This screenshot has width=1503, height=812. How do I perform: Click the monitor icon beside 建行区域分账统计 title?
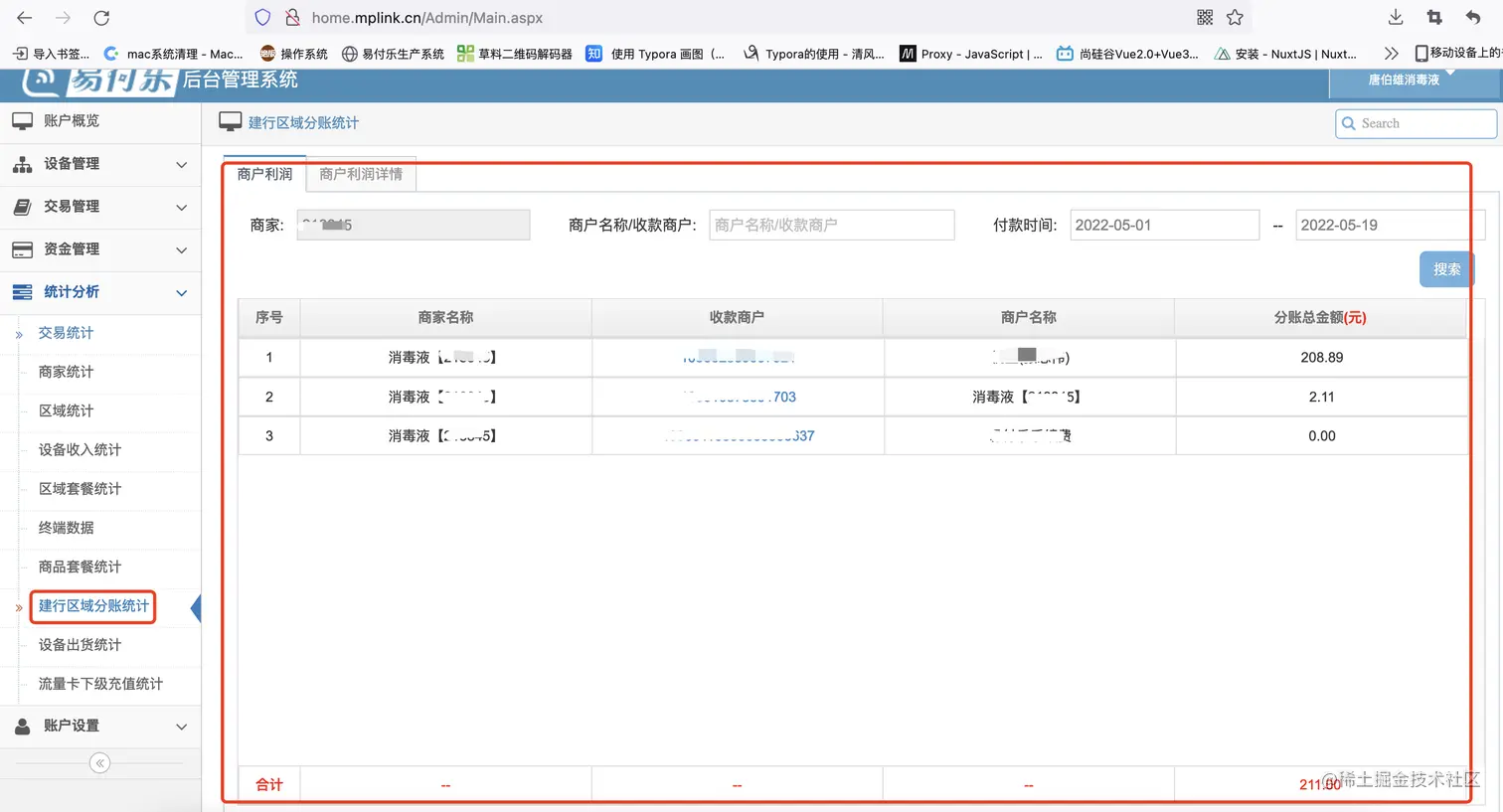(x=231, y=120)
